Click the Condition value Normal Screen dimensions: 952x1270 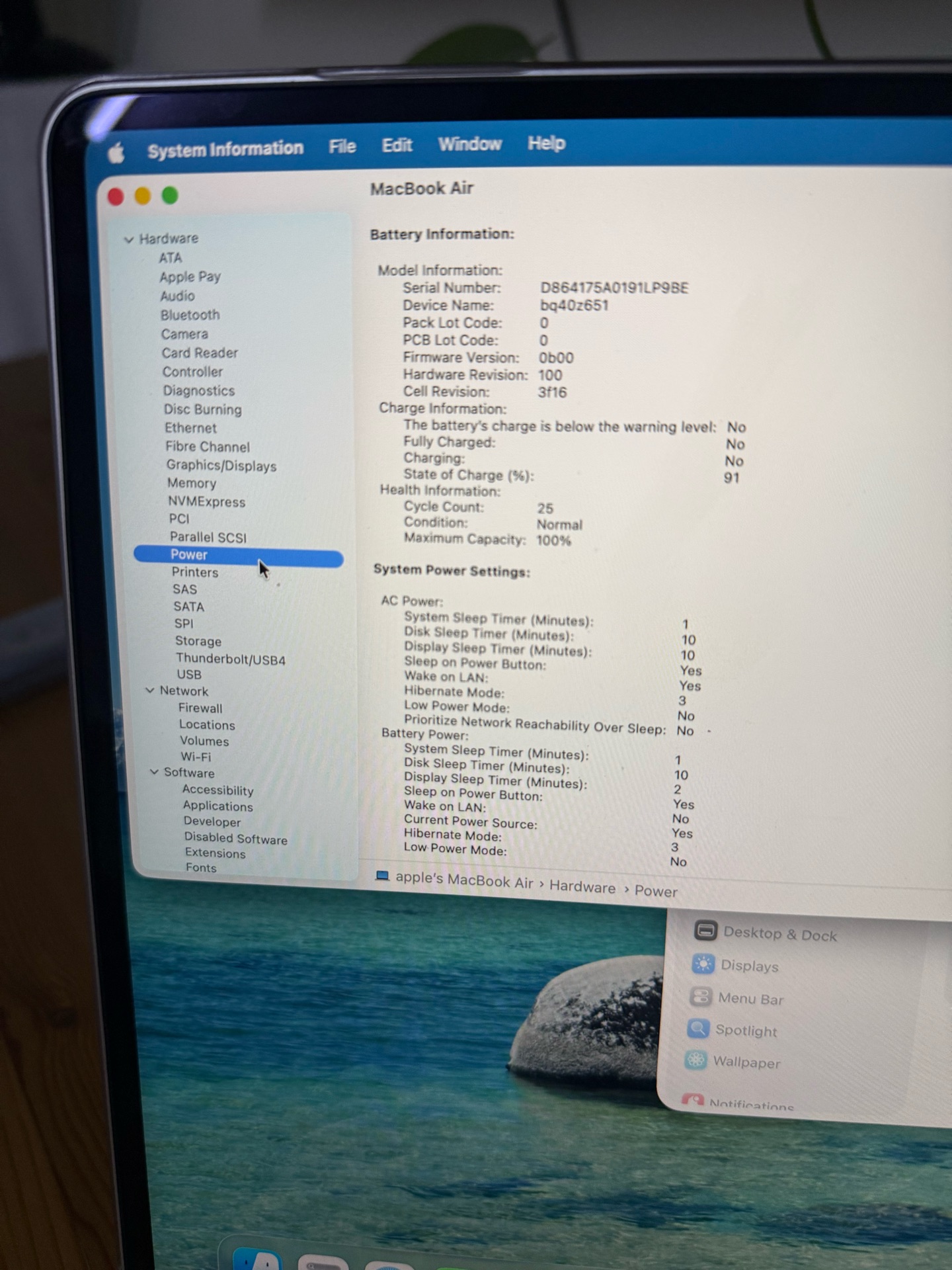click(x=559, y=525)
